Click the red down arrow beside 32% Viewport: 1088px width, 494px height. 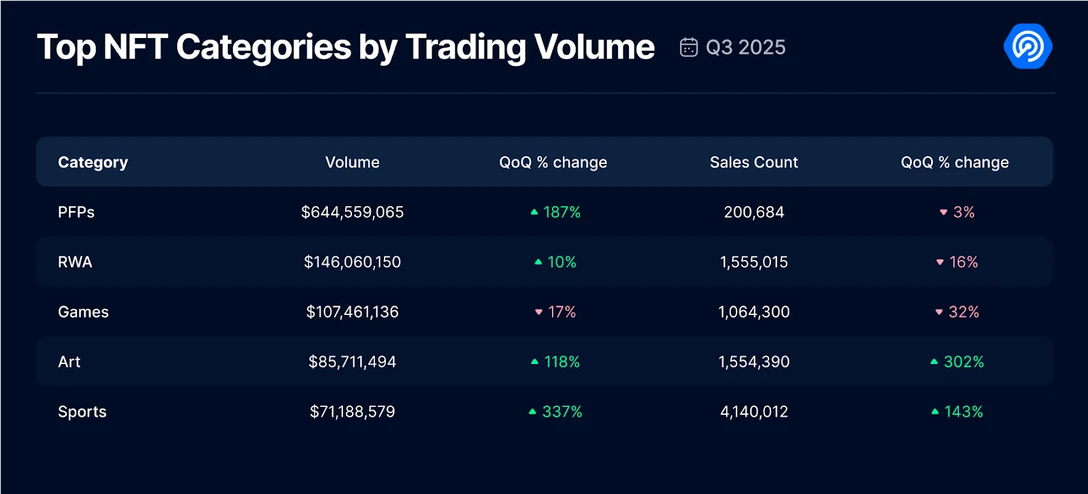coord(938,312)
